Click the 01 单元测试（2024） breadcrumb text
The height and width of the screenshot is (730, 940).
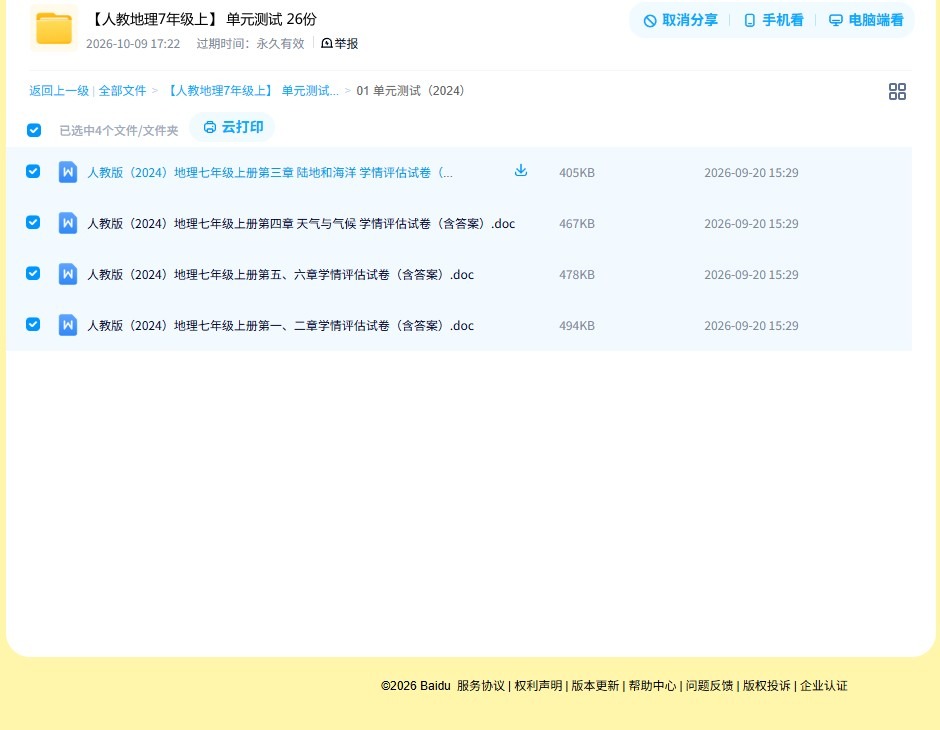pos(410,91)
